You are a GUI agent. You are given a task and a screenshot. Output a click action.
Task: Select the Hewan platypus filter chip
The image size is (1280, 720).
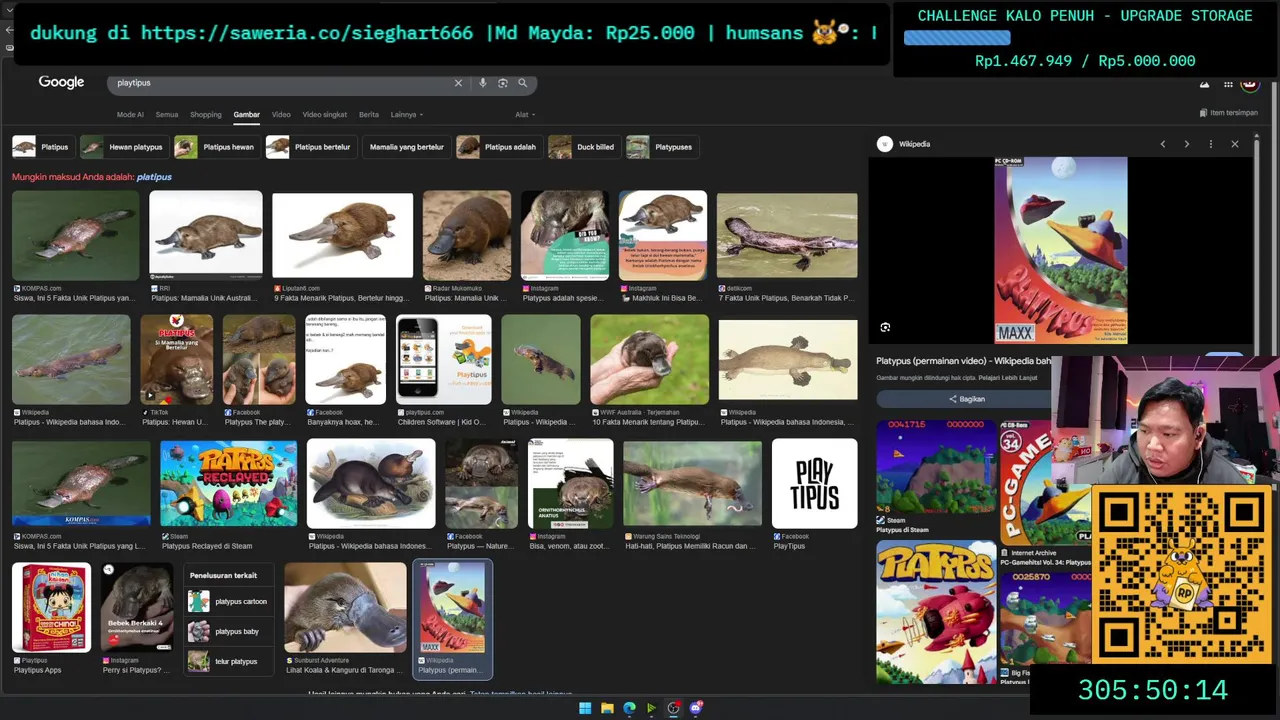(123, 147)
